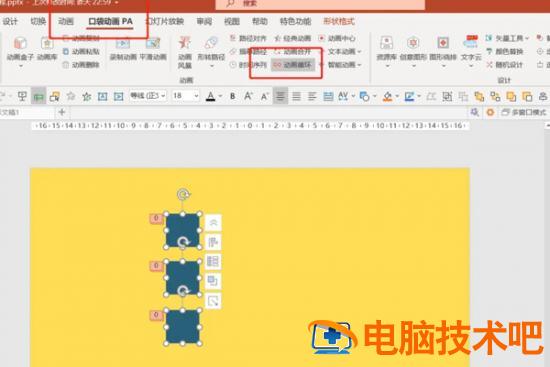Select center text alignment
This screenshot has width=550, height=367.
click(280, 96)
